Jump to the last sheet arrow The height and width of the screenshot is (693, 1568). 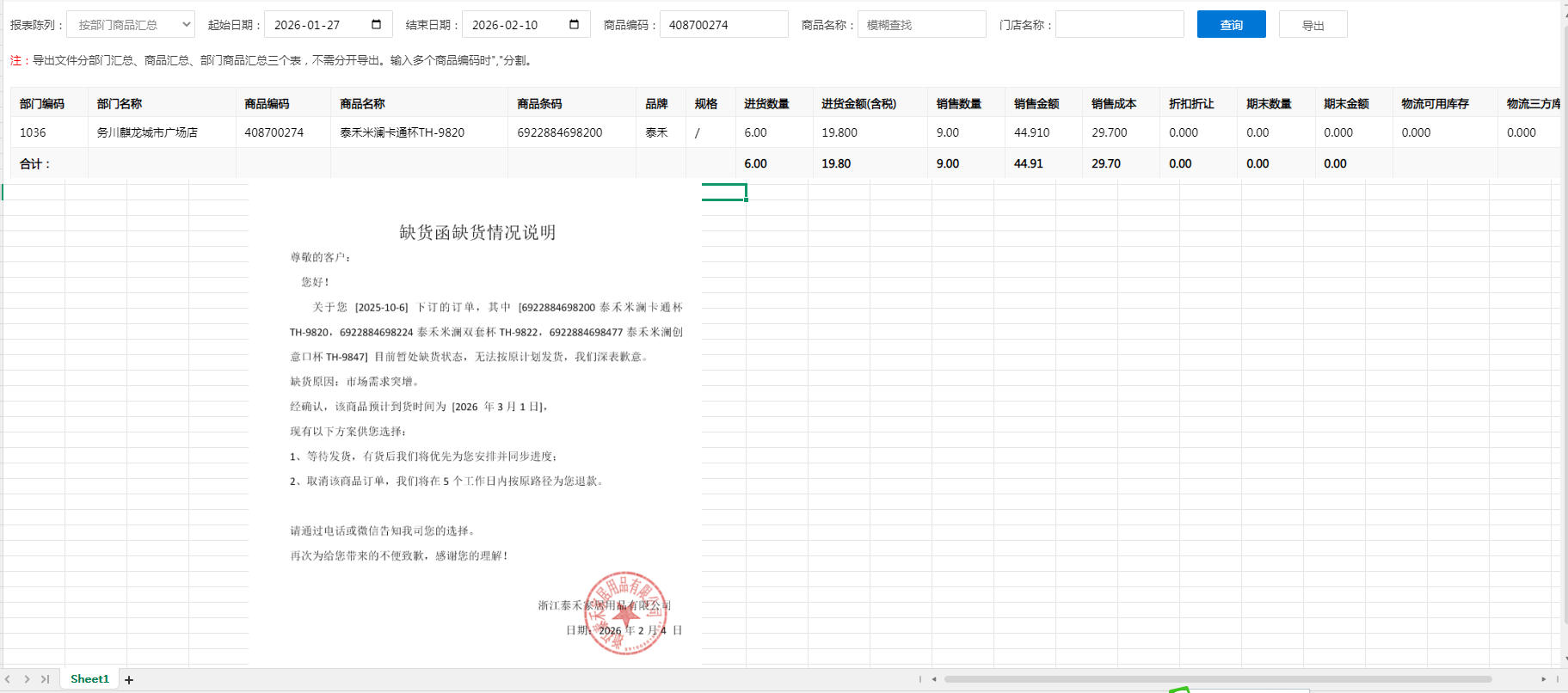point(45,679)
